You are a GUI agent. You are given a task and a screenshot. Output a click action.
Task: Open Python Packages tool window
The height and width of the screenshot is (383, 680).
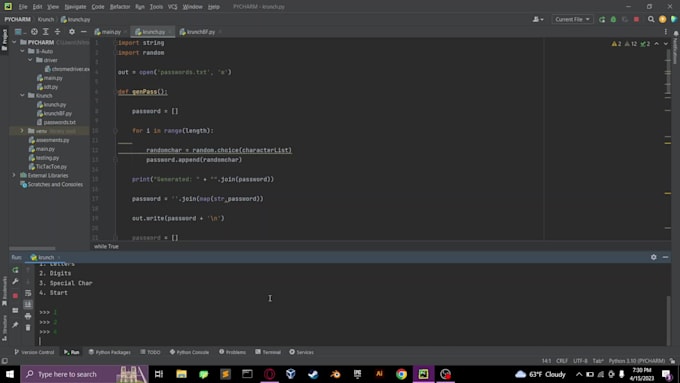pos(109,352)
